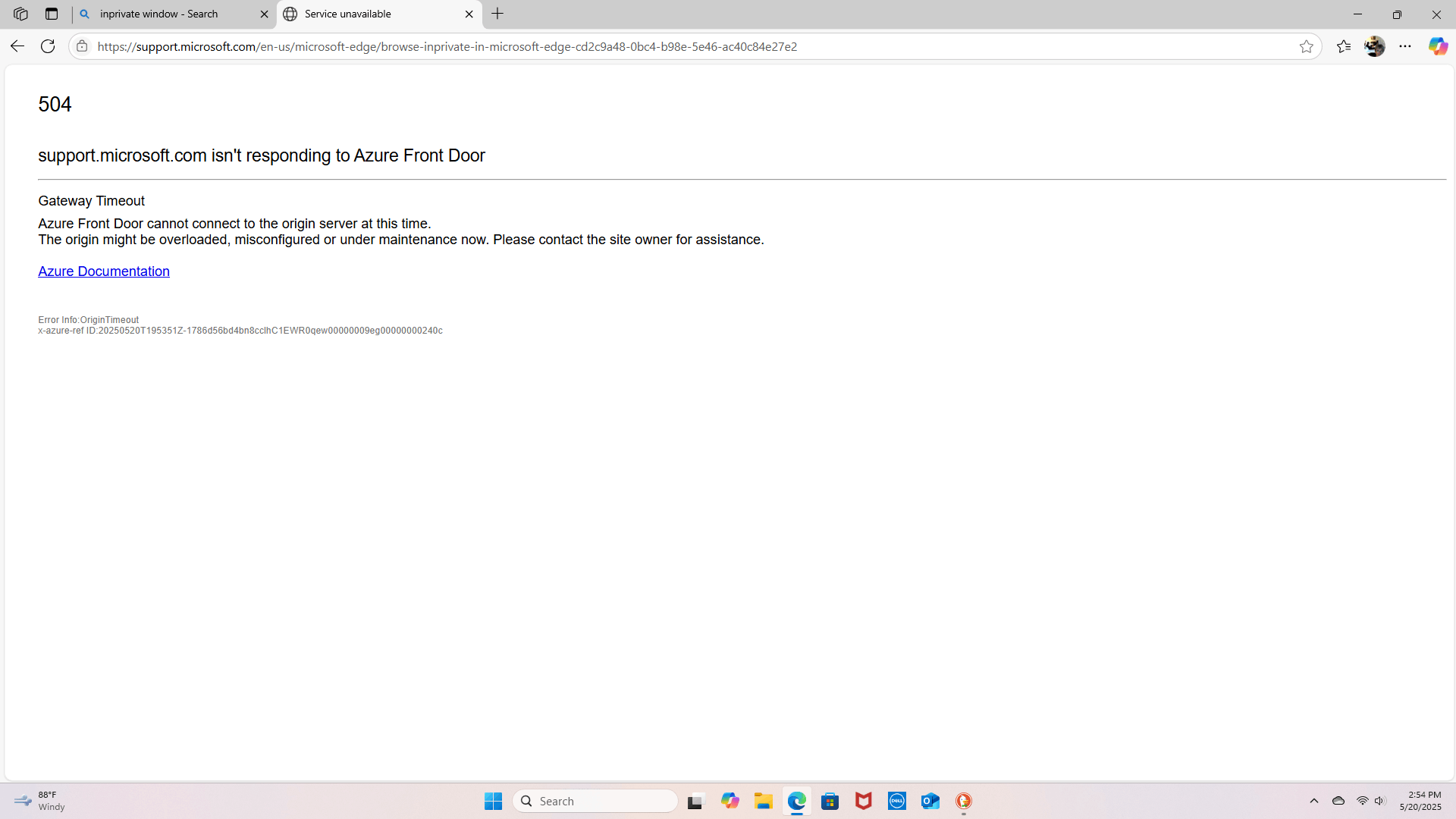Open the Dell app taskbar icon

[897, 801]
